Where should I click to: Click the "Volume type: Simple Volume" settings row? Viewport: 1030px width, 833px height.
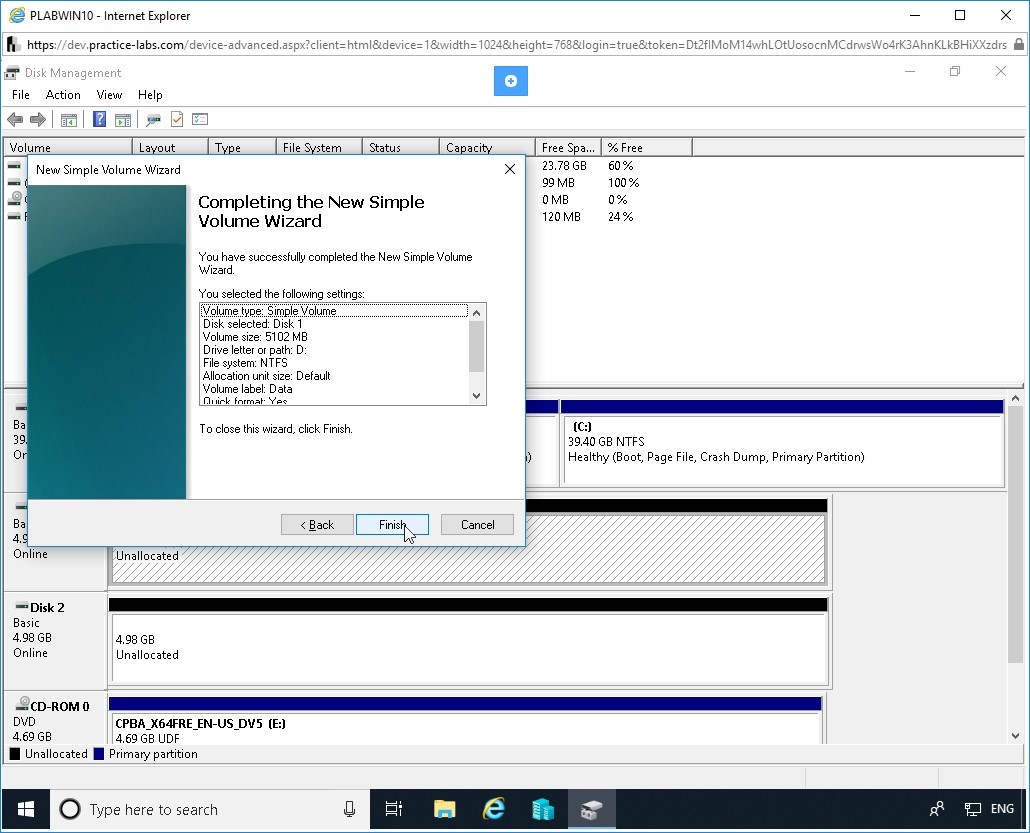tap(334, 311)
